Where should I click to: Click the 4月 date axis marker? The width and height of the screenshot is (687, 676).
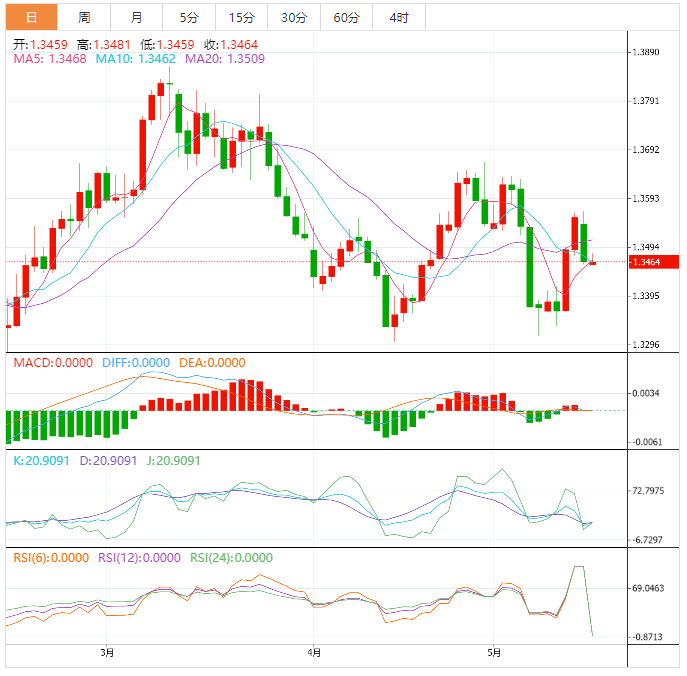315,653
